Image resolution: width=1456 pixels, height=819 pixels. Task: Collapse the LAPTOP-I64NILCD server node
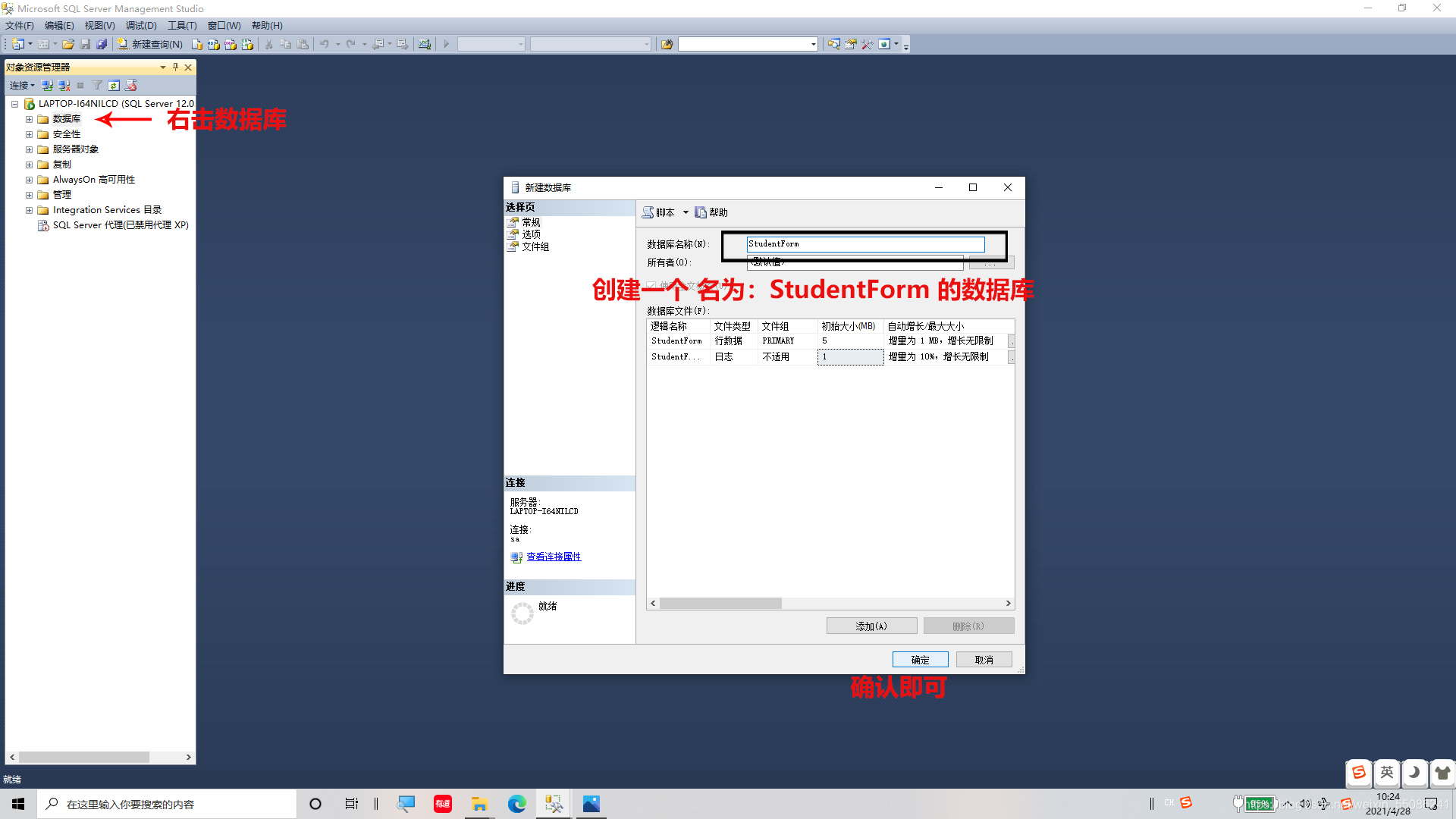[14, 104]
